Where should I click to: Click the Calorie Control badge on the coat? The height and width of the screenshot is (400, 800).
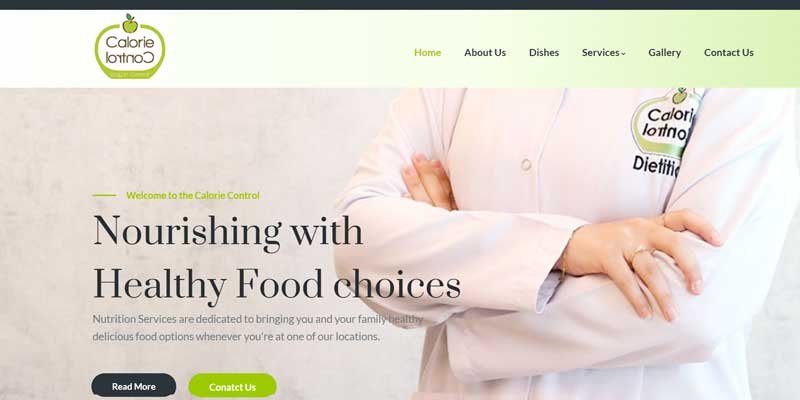click(665, 122)
